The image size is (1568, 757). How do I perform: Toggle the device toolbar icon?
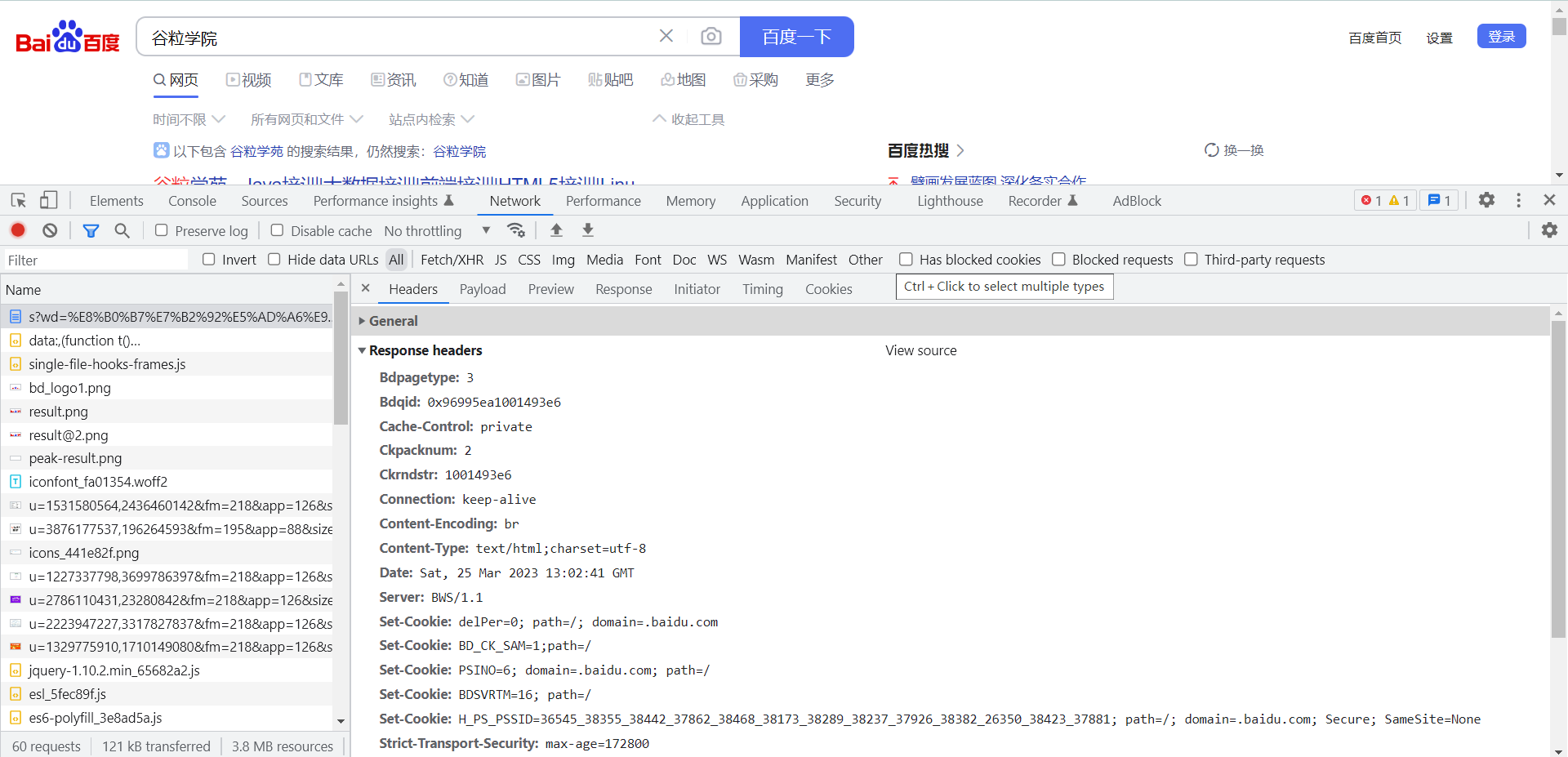click(x=49, y=200)
